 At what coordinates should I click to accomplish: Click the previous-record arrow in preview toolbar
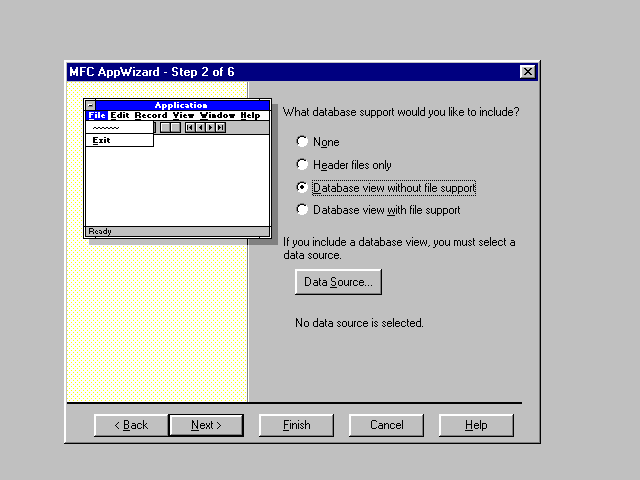coord(200,127)
